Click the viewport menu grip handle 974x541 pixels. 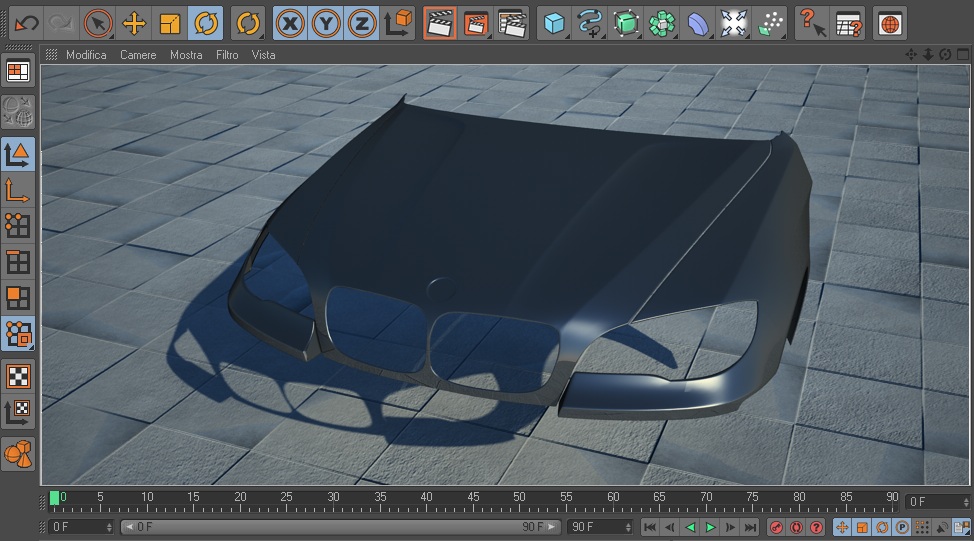pyautogui.click(x=52, y=55)
